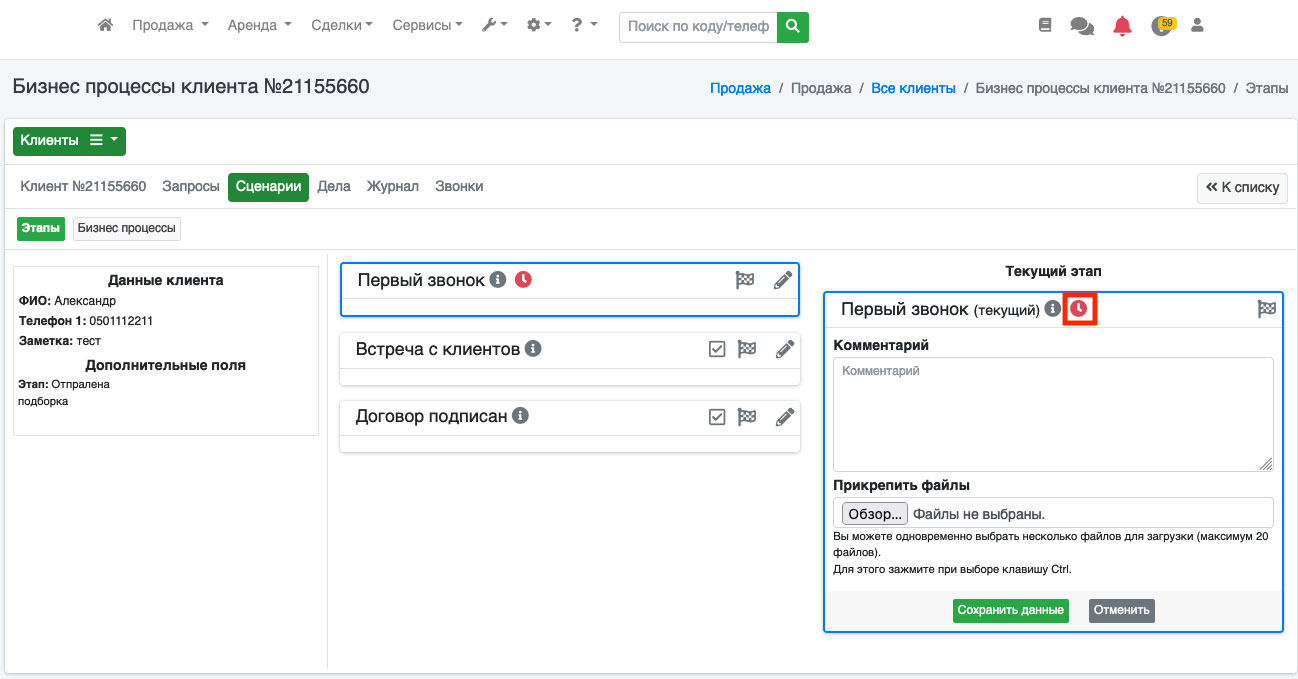Open the user profile icon

[1197, 26]
